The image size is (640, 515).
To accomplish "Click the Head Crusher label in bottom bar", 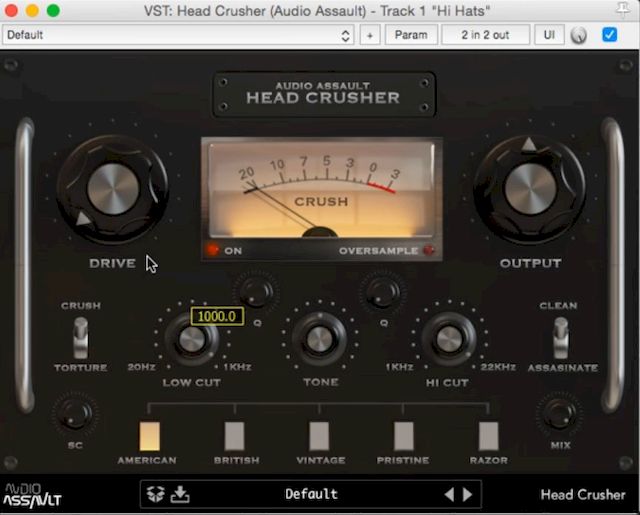I will [583, 495].
